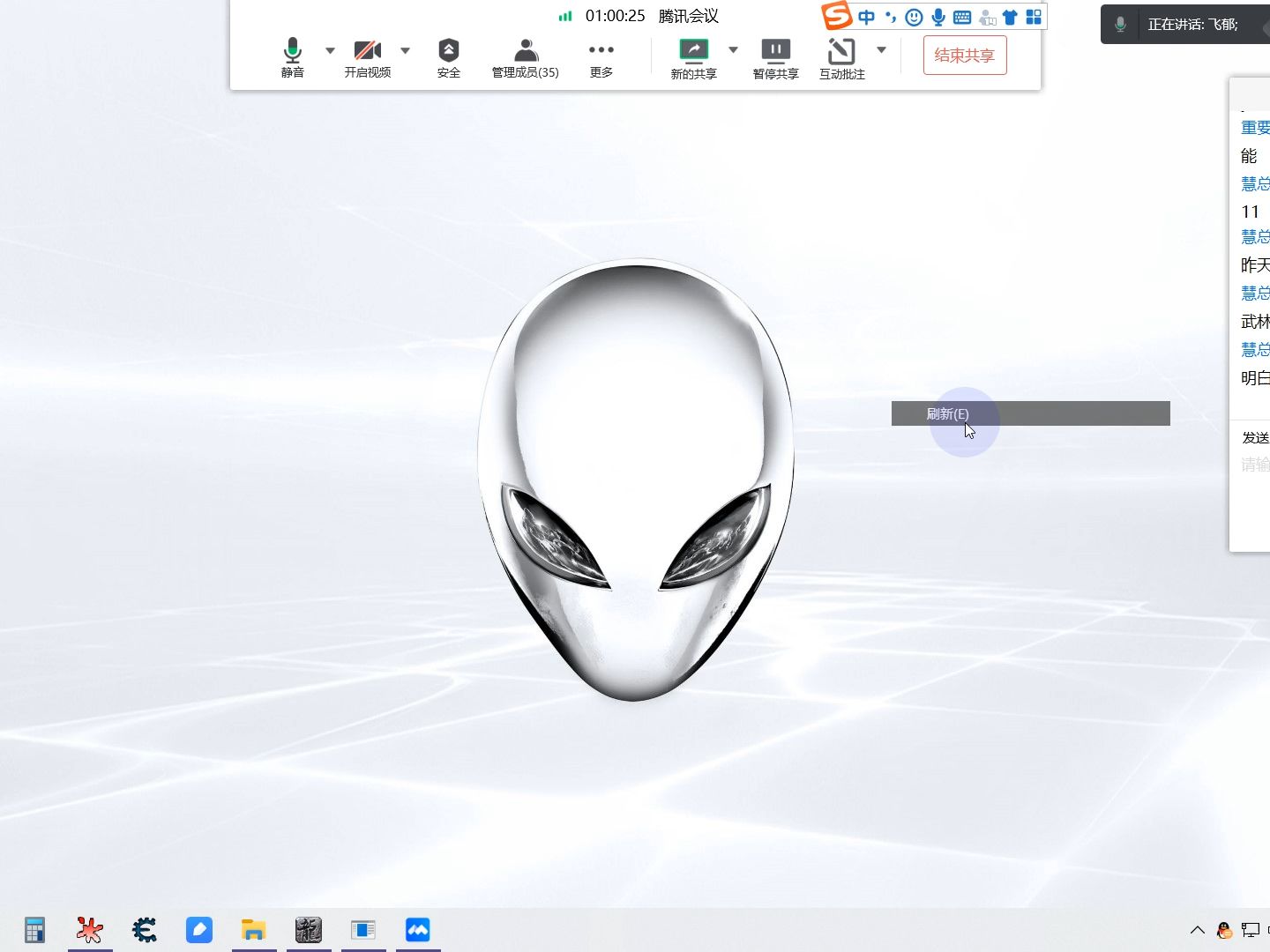This screenshot has width=1270, height=952.
Task: Open File Explorer from the taskbar
Action: tap(254, 930)
